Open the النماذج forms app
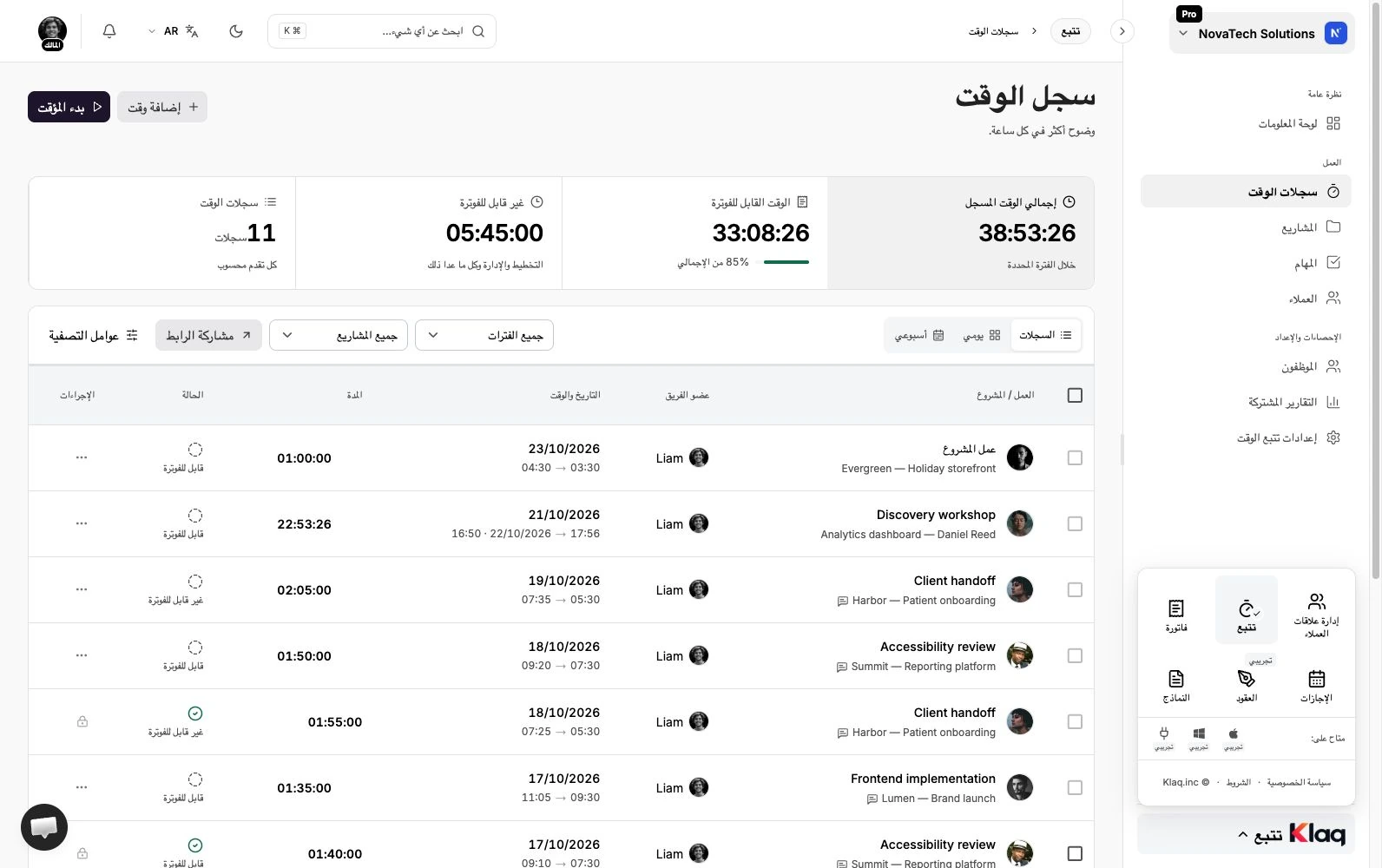The image size is (1382, 868). 1176,686
